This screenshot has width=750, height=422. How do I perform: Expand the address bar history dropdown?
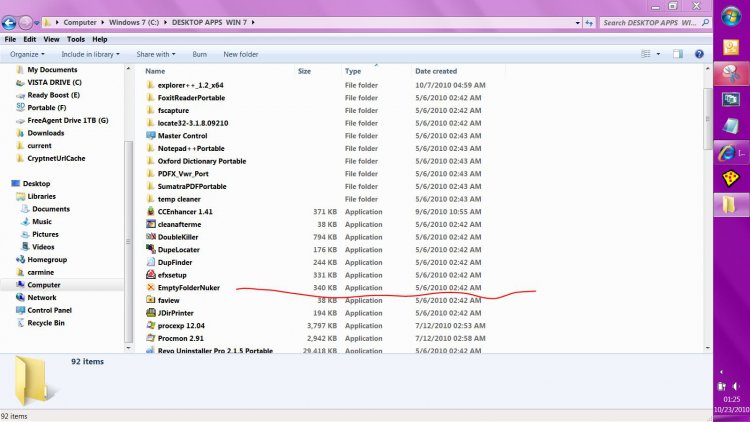pyautogui.click(x=577, y=22)
